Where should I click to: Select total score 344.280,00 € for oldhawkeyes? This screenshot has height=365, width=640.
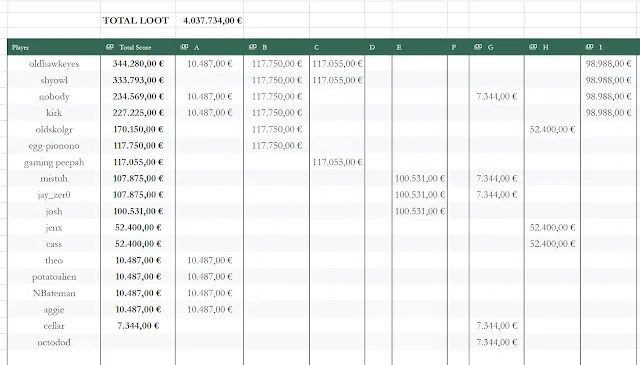(138, 64)
